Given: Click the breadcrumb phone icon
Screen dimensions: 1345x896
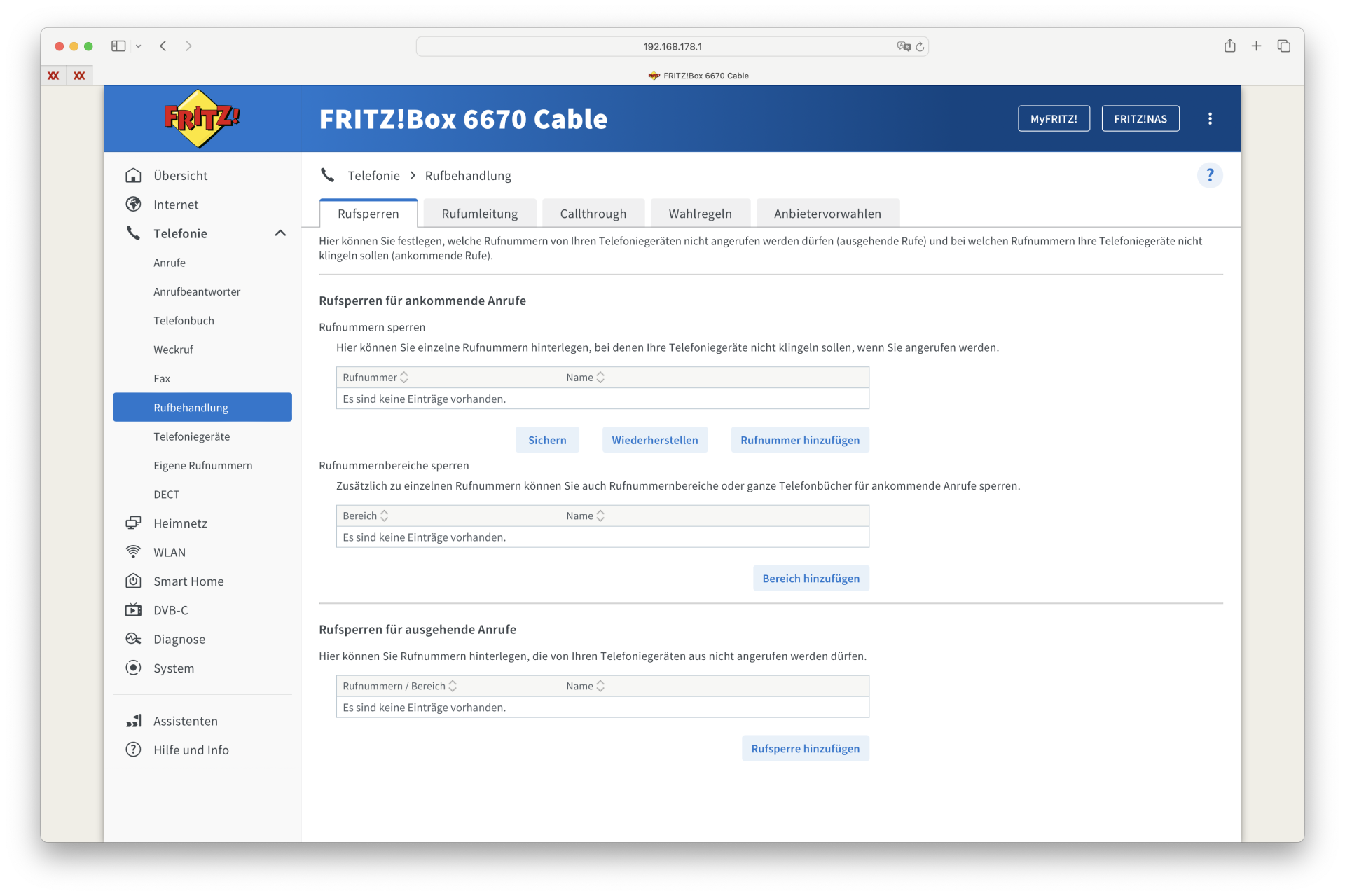Looking at the screenshot, I should coord(327,175).
